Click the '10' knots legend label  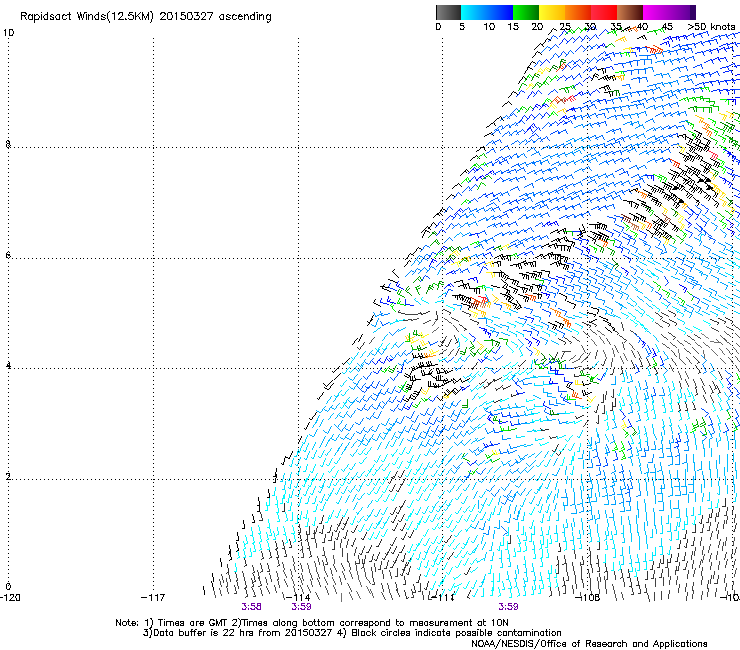(x=489, y=26)
